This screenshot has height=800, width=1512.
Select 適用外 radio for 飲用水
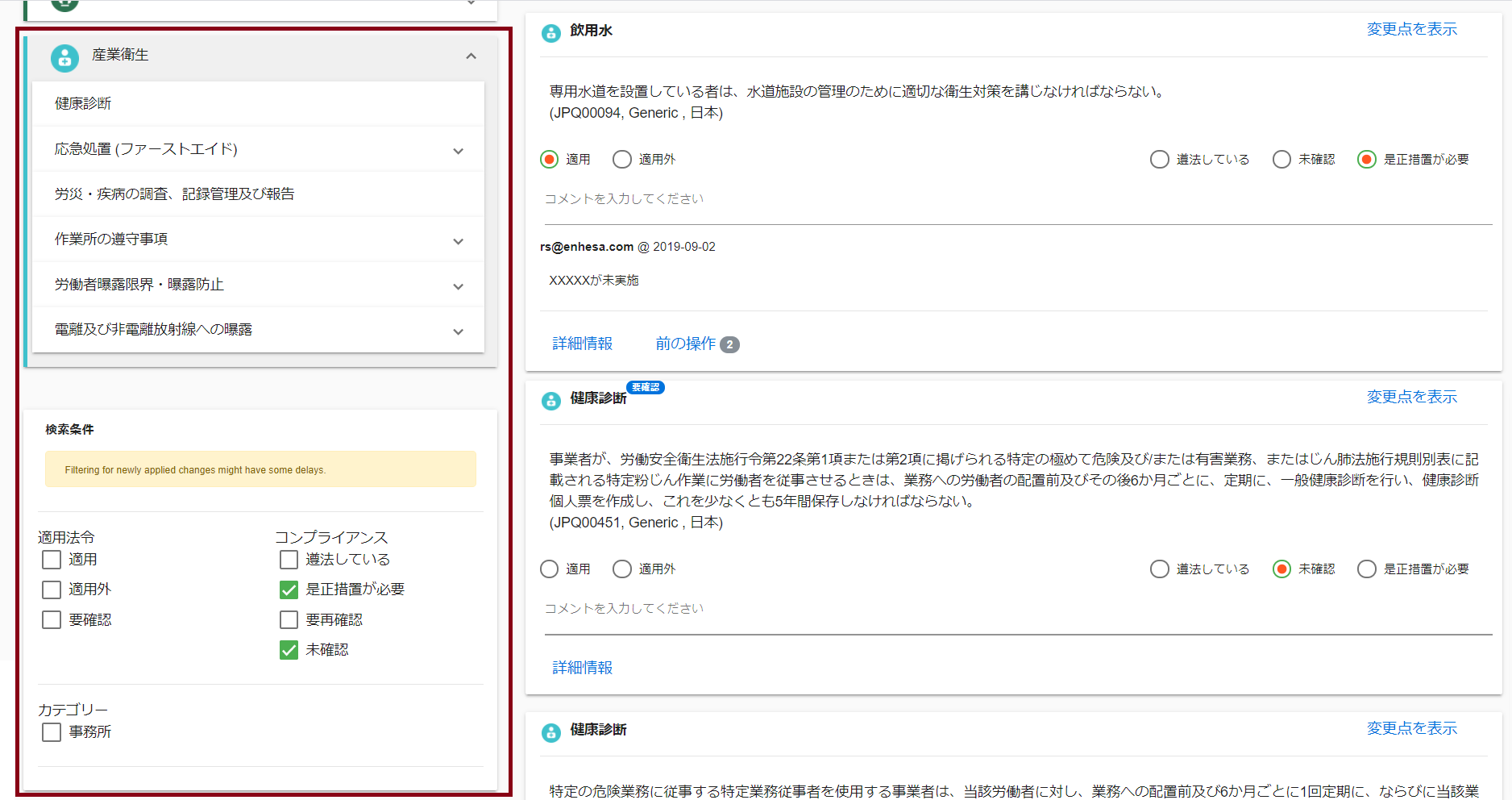[x=622, y=160]
